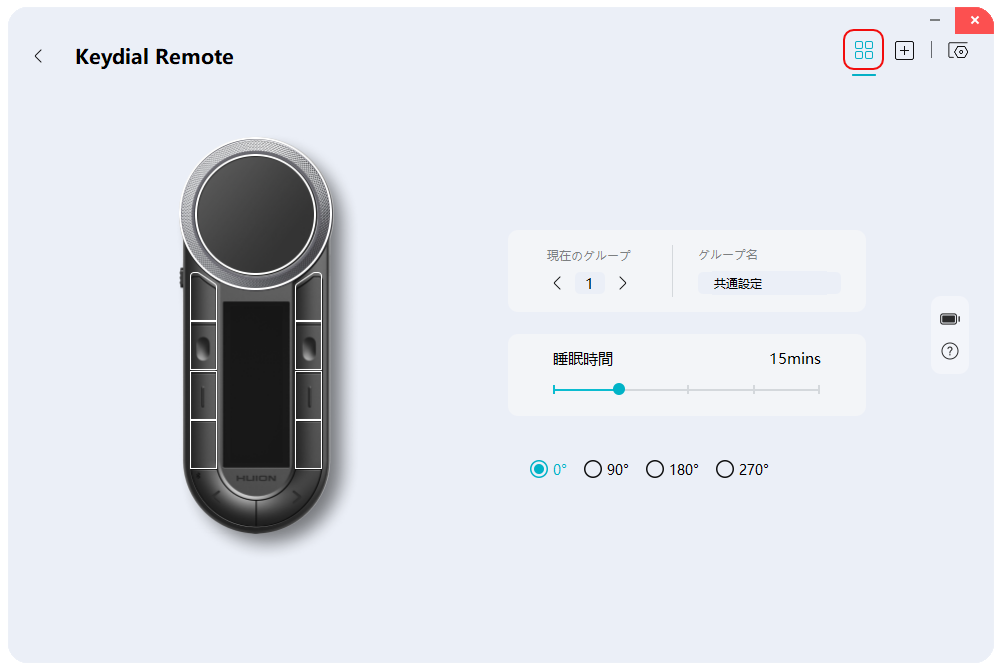1002x670 pixels.
Task: Switch to next group with right chevron
Action: [623, 283]
